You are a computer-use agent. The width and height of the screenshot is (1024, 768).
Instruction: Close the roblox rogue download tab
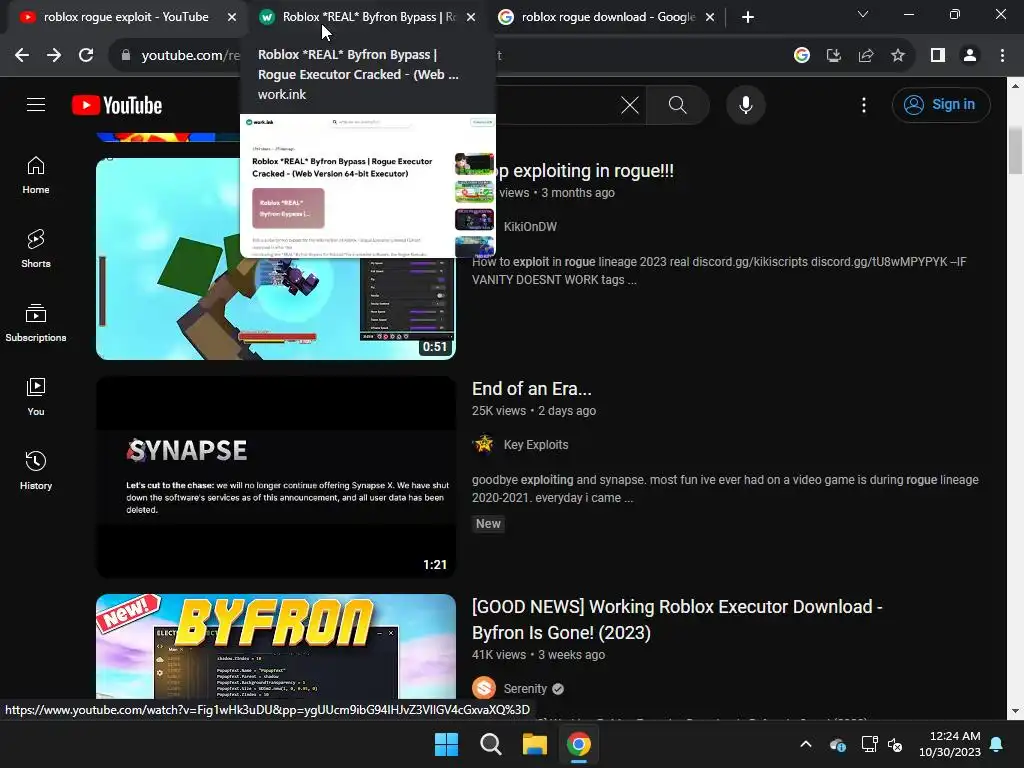pos(710,17)
